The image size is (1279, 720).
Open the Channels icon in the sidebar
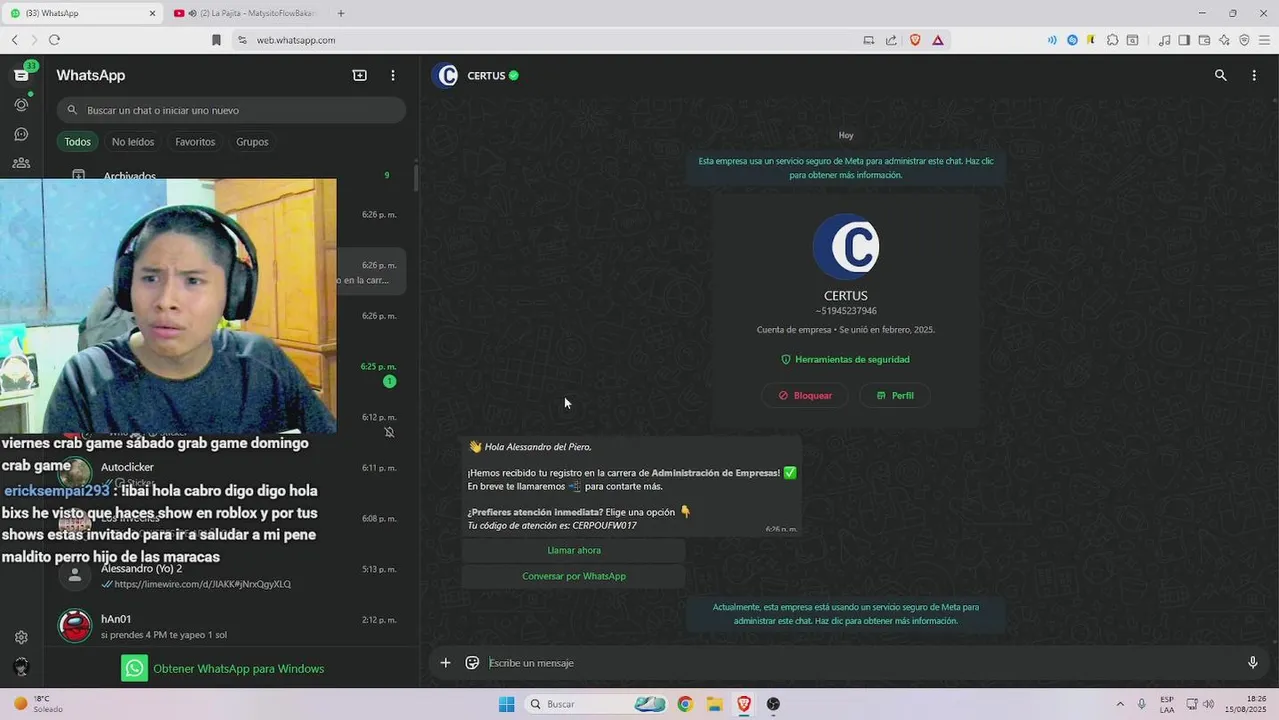tap(21, 134)
